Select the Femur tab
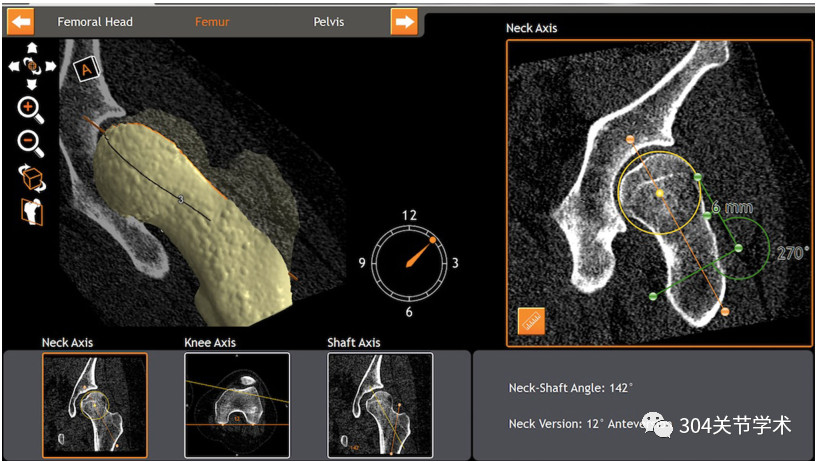The height and width of the screenshot is (462, 819). pos(212,22)
